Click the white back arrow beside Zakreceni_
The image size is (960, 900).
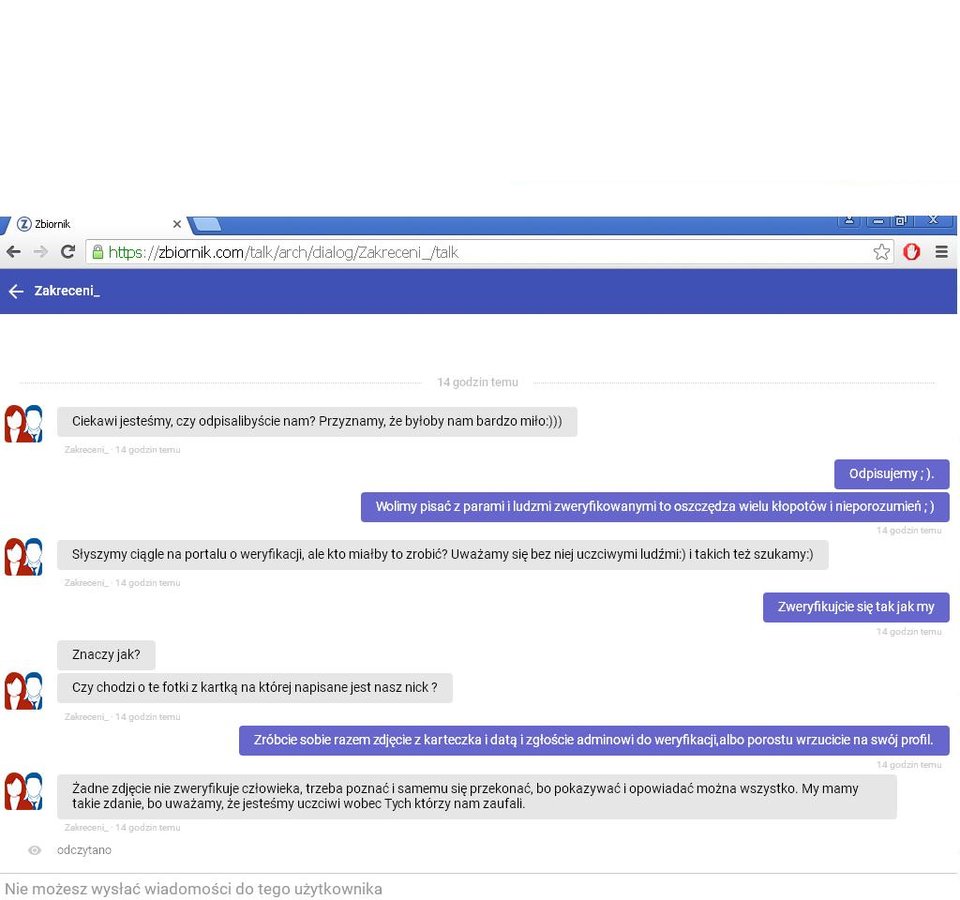15,291
